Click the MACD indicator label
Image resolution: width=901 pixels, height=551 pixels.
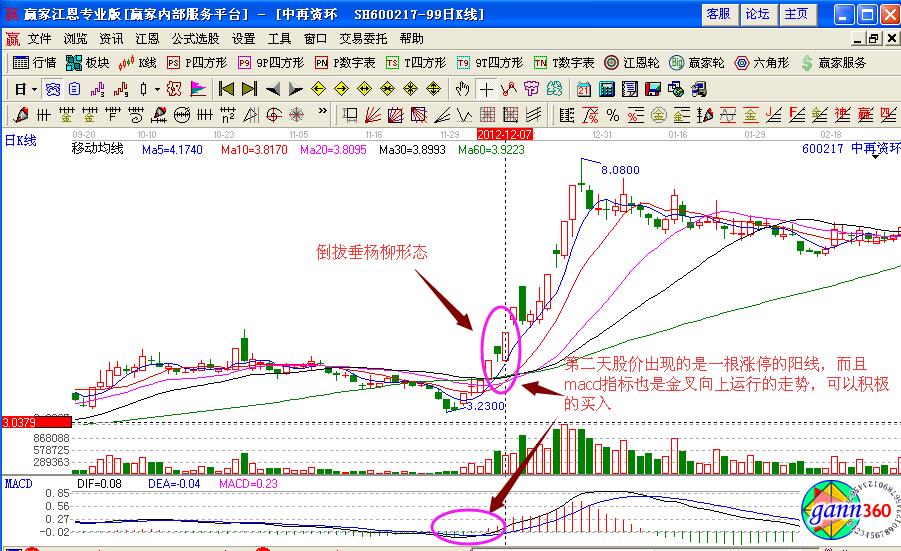tap(18, 483)
